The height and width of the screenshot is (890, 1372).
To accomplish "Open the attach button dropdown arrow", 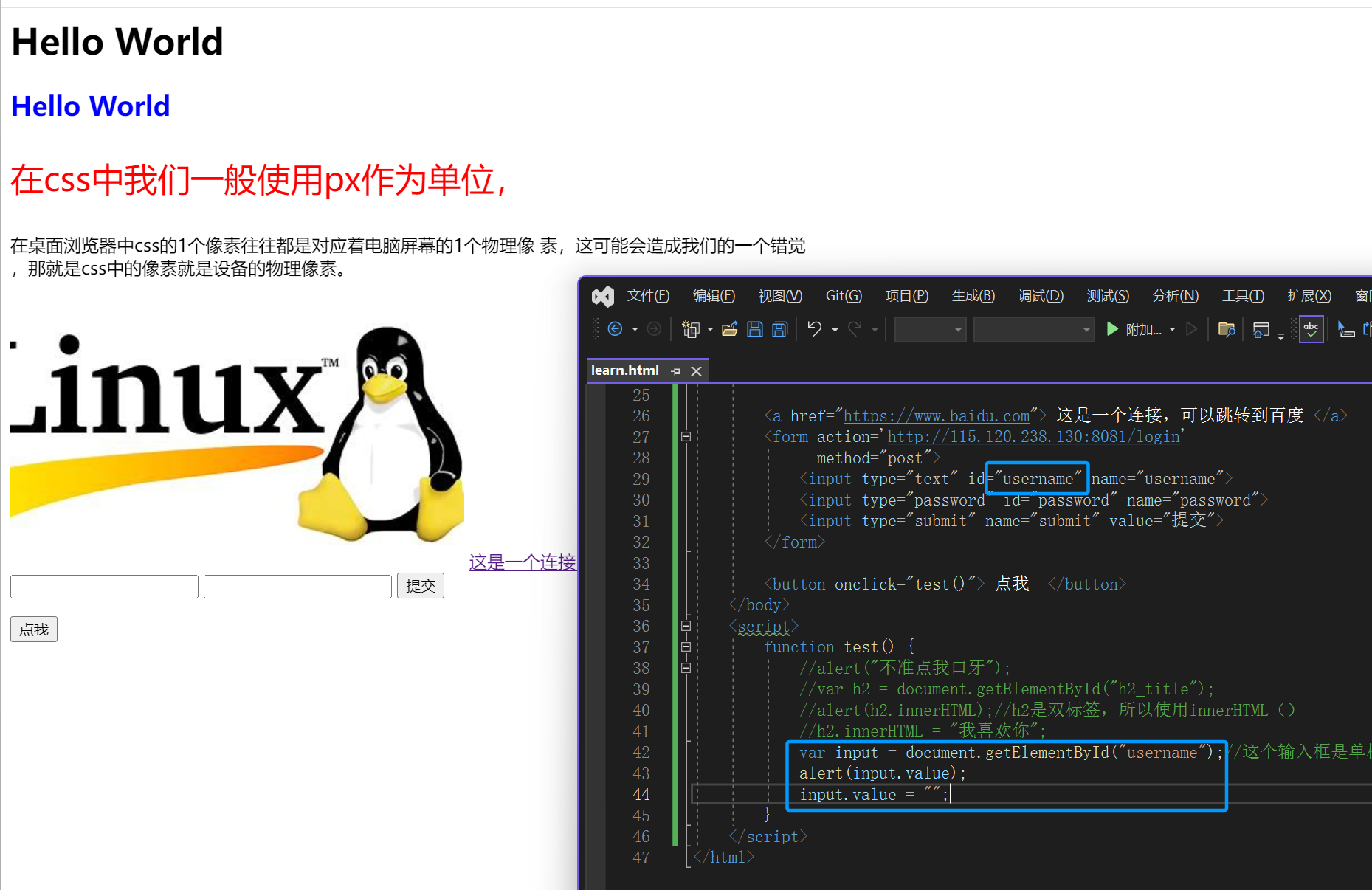I will [1172, 330].
